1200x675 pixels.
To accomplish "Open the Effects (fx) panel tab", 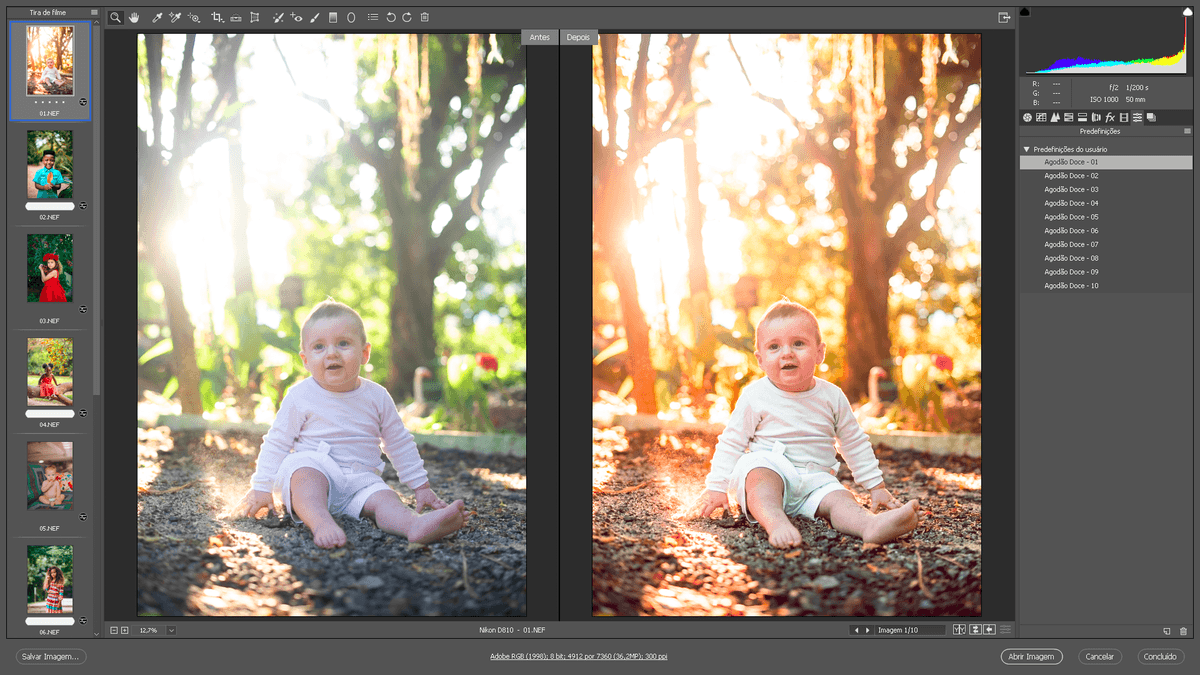I will pos(1110,117).
